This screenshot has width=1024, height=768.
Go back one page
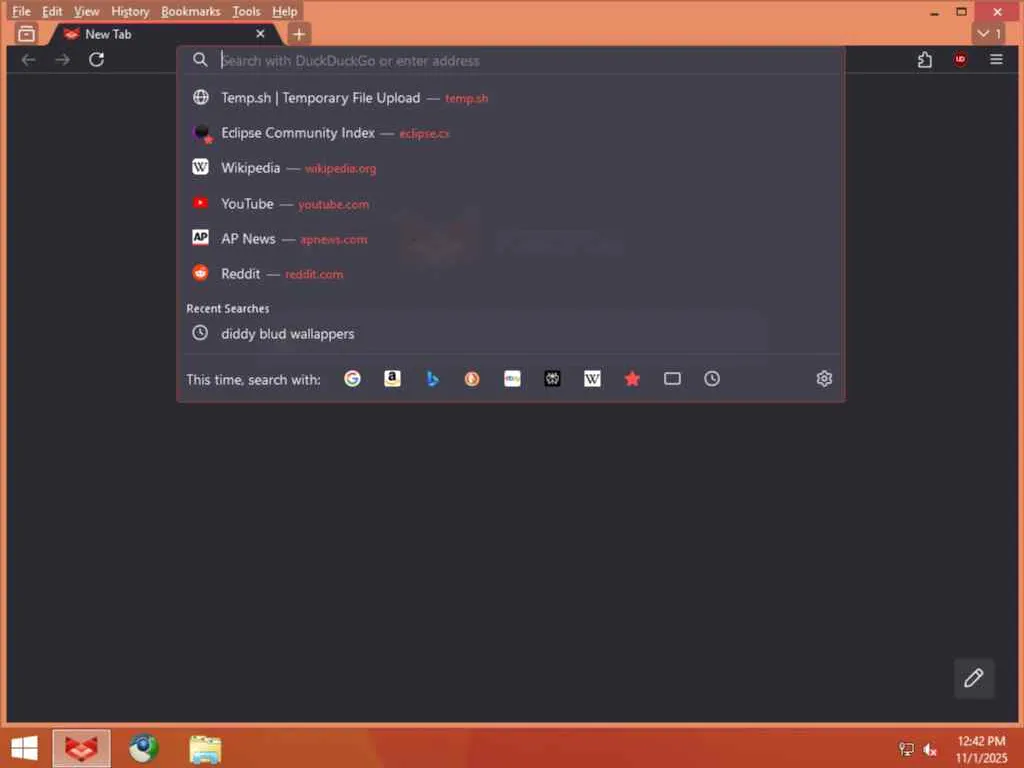point(28,60)
